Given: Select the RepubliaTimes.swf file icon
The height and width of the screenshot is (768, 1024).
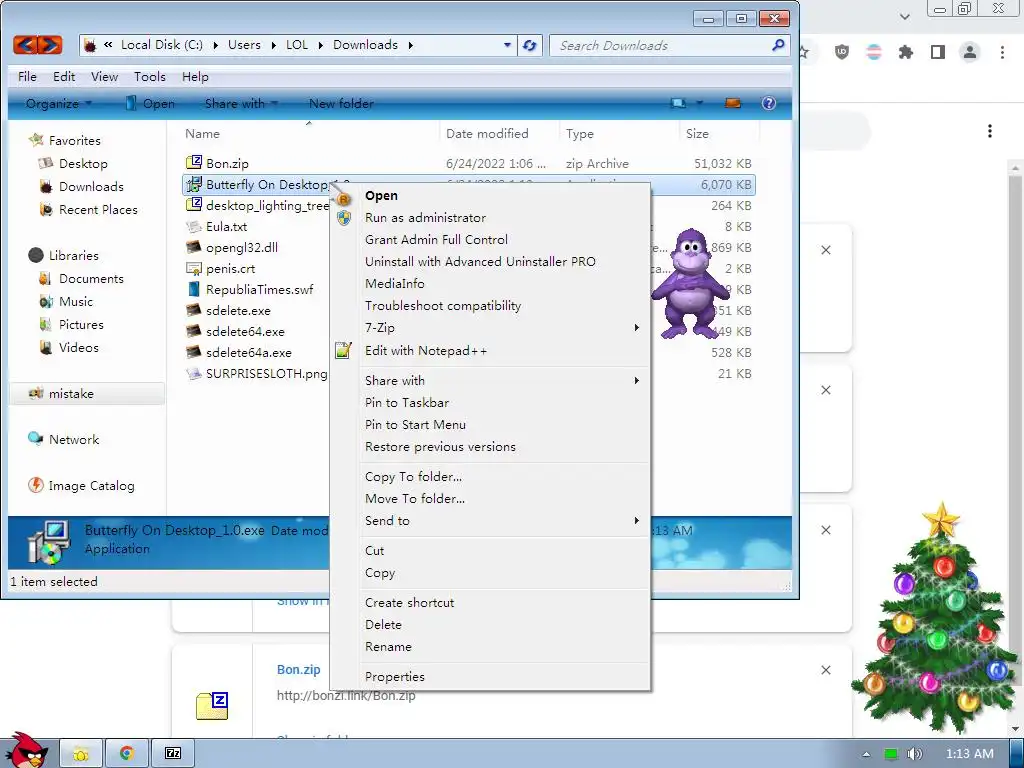Looking at the screenshot, I should [x=193, y=289].
